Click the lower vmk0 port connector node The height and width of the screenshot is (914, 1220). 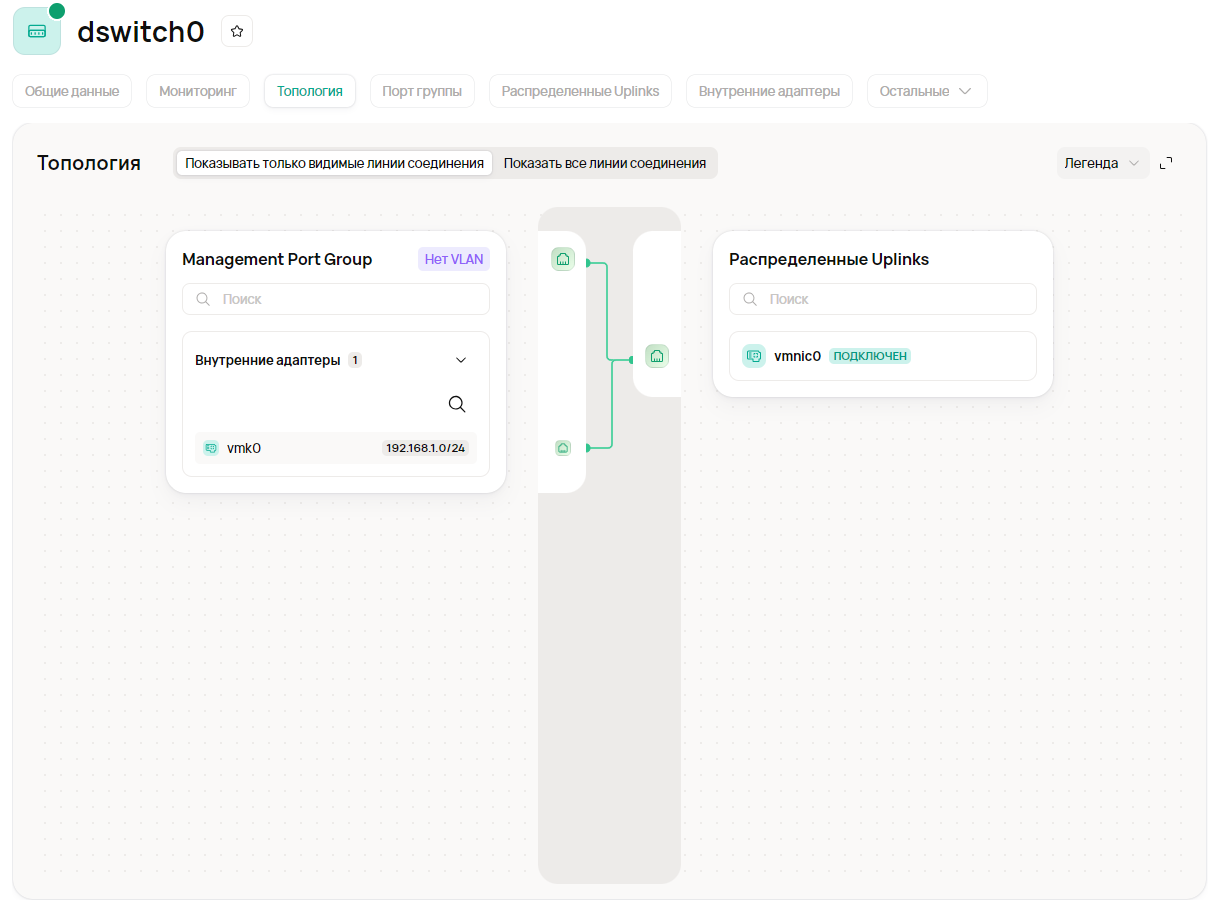click(563, 448)
